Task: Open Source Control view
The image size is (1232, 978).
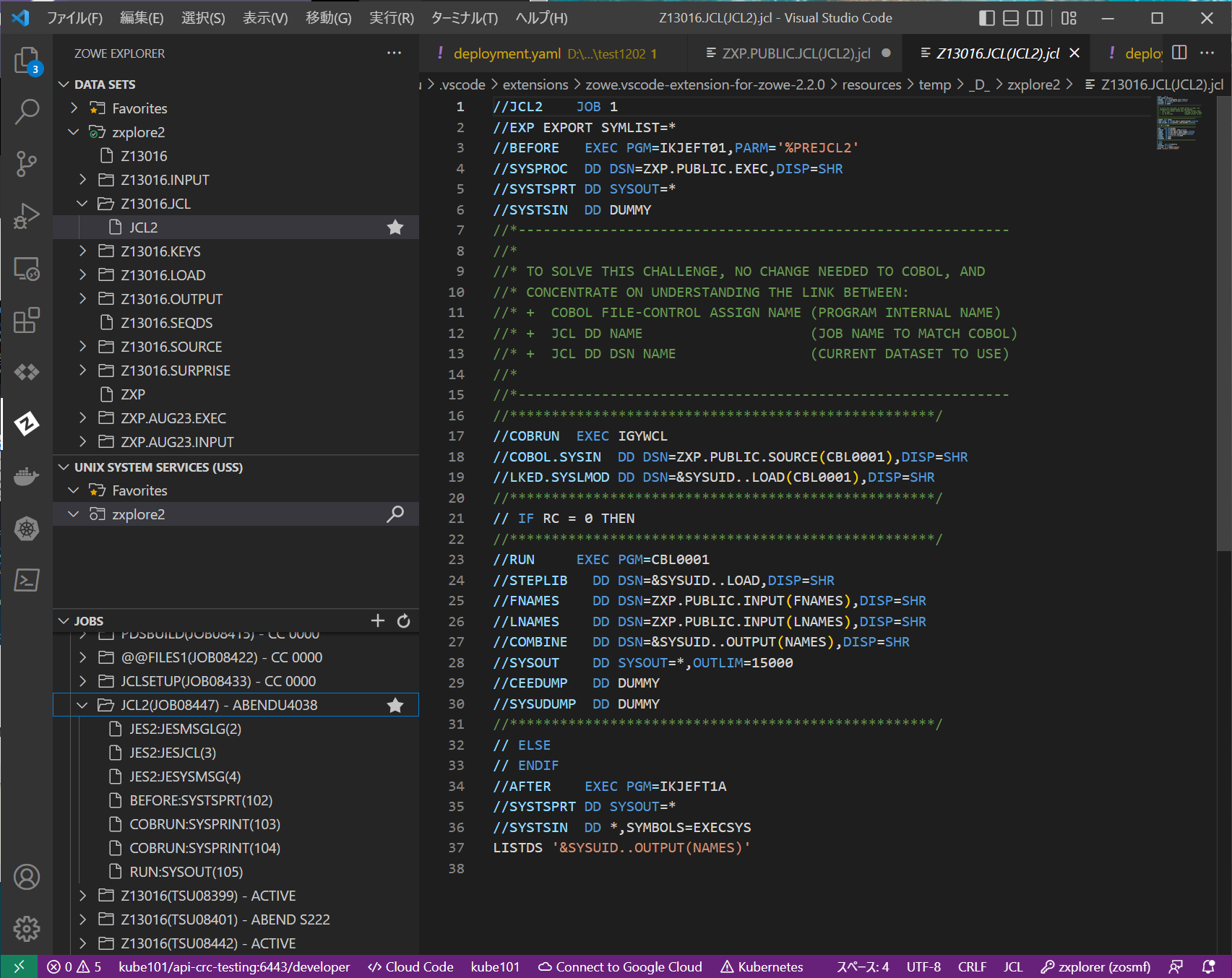Action: tap(27, 164)
